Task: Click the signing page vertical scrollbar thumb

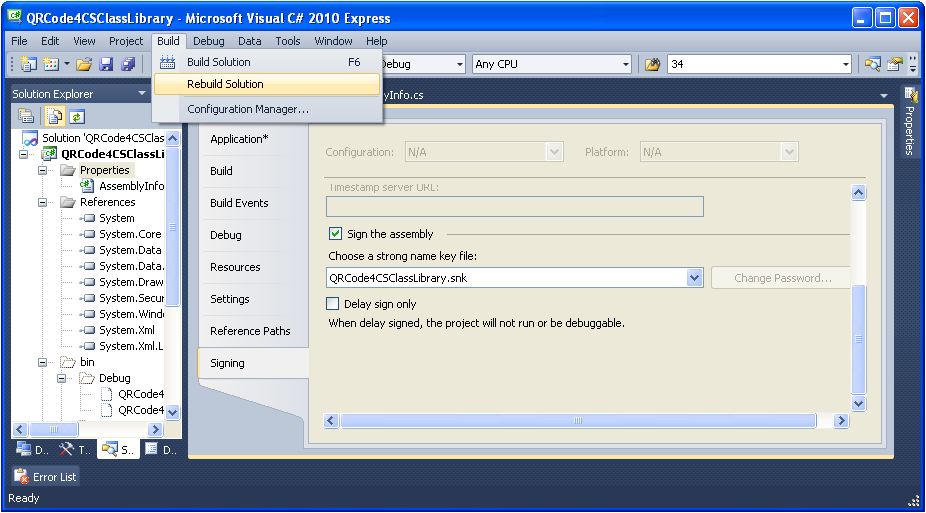Action: pos(858,338)
